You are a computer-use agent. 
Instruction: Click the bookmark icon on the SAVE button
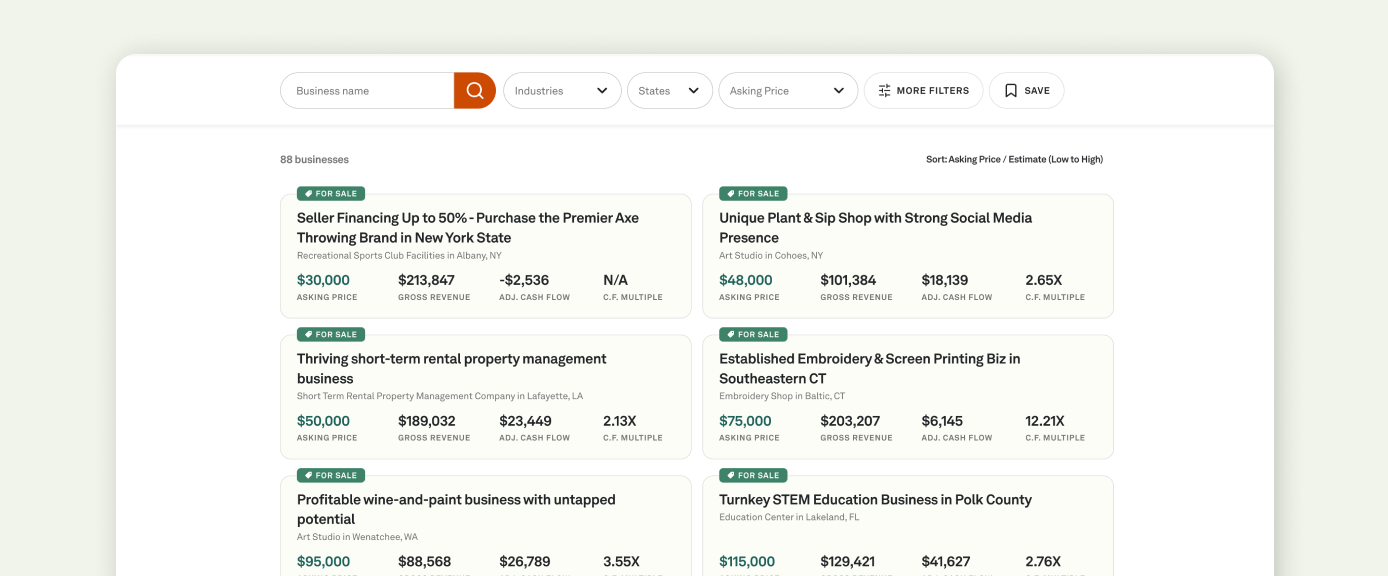click(1011, 90)
